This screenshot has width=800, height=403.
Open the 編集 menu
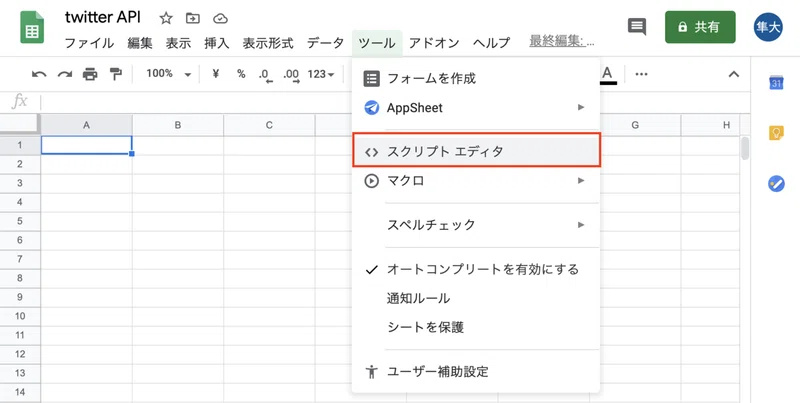tap(140, 43)
